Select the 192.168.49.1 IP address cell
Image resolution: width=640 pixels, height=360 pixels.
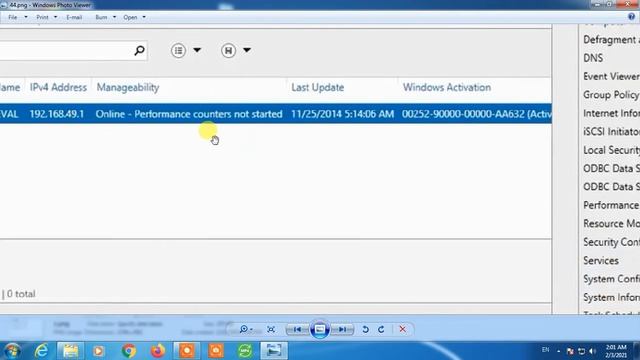[x=57, y=114]
